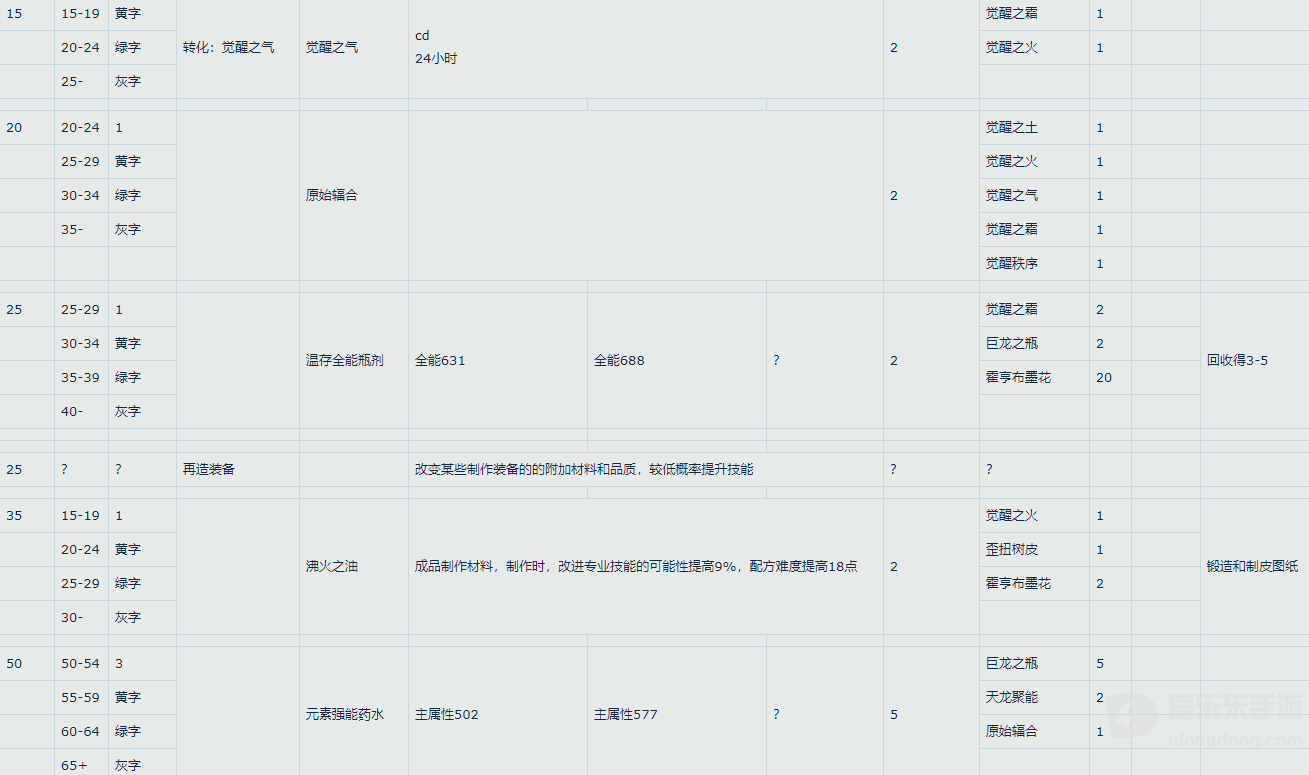Viewport: 1309px width, 775px height.
Task: Select the 觉醒之土 material cell
Action: point(1011,127)
